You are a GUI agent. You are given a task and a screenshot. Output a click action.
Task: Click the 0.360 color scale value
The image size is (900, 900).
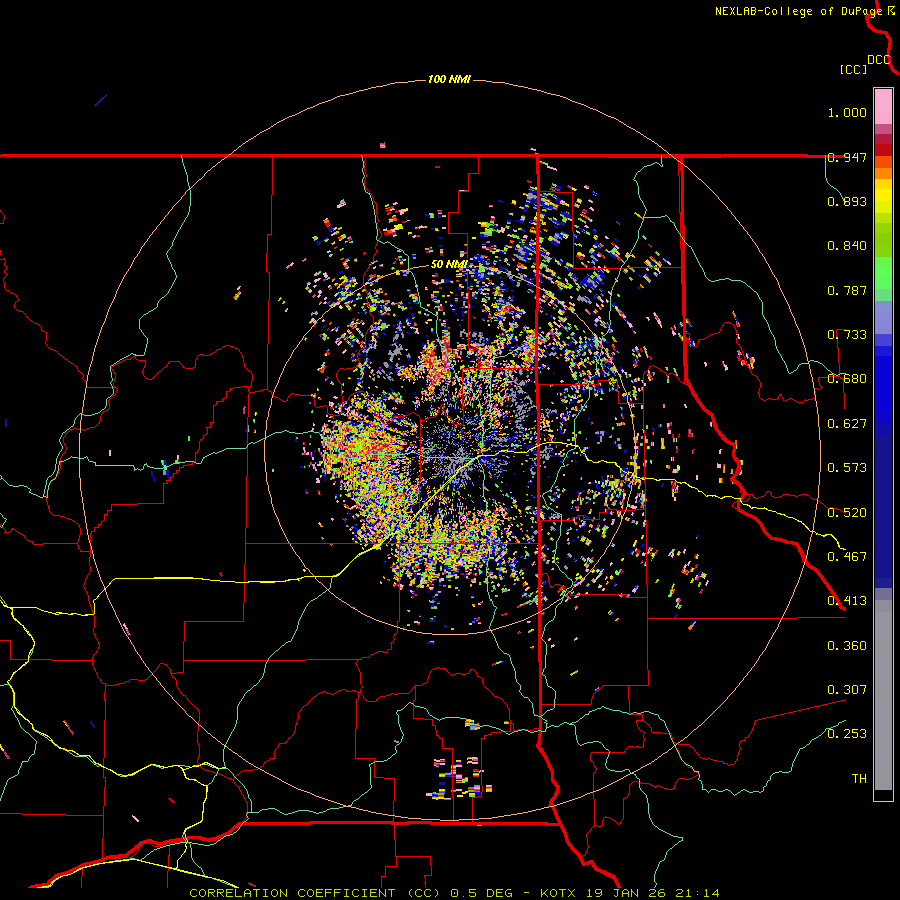click(x=847, y=646)
